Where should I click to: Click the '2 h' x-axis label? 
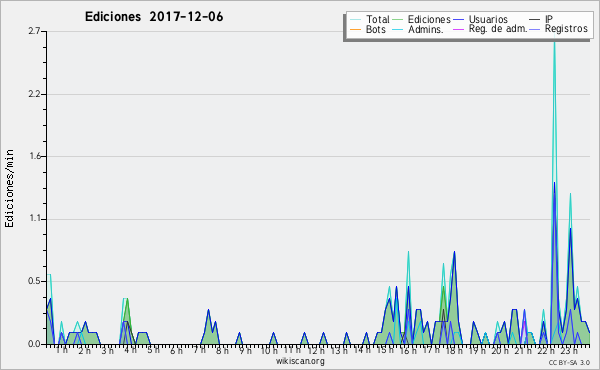point(85,350)
